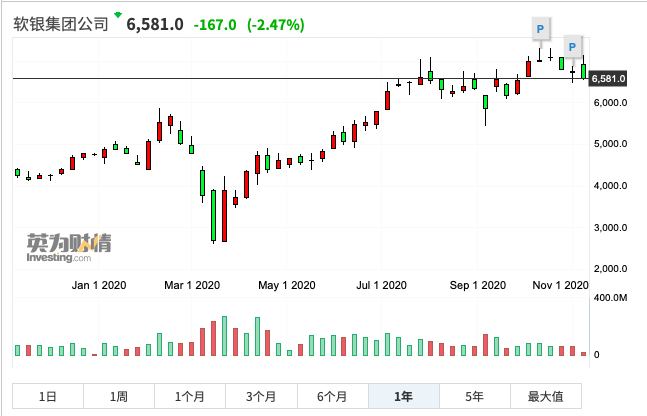The image size is (647, 416).
Task: Switch to the 6个月 range
Action: coord(333,396)
